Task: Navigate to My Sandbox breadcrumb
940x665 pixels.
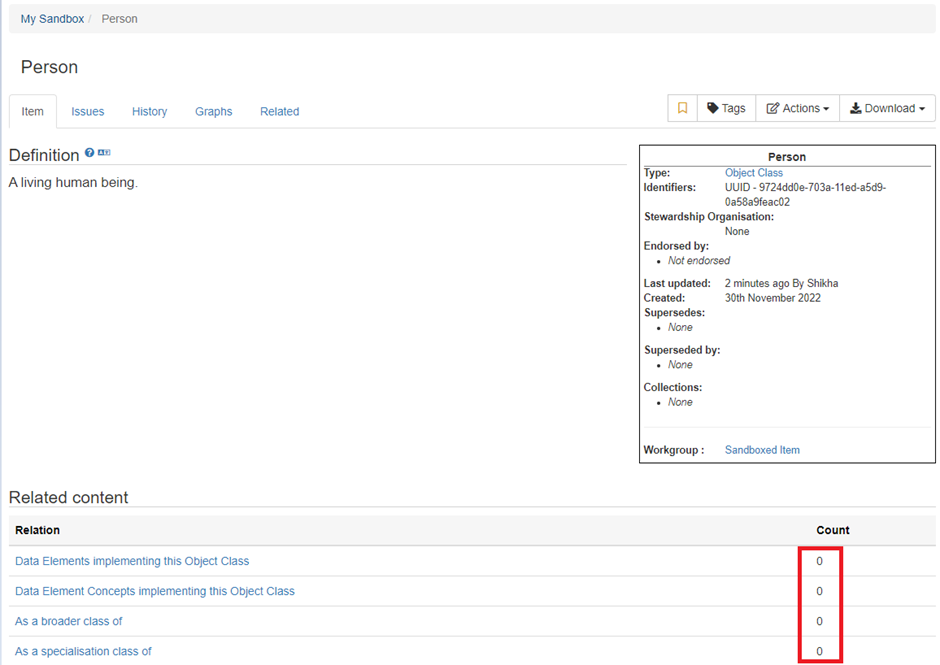Action: (52, 19)
